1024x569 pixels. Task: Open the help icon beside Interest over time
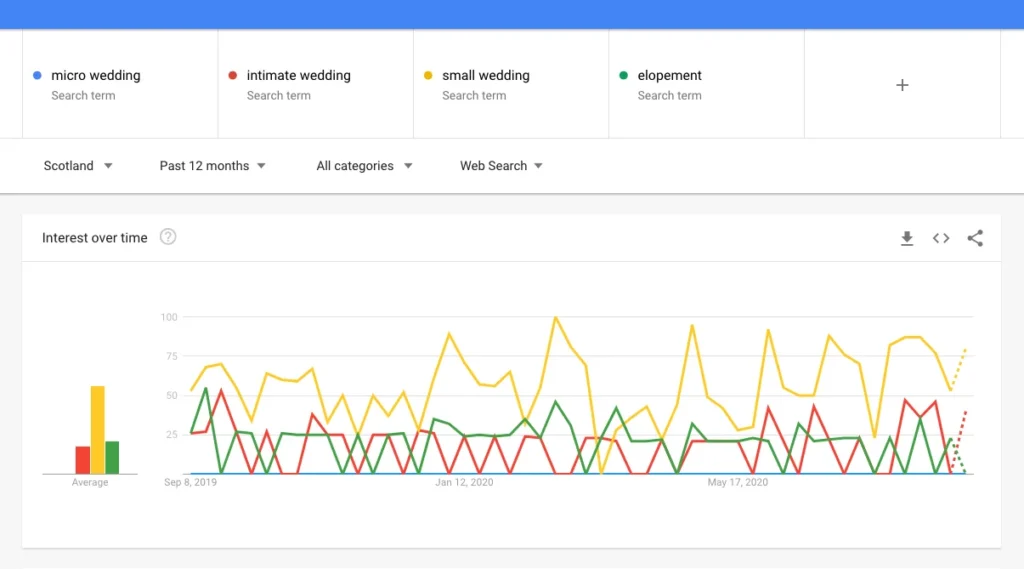coord(168,237)
